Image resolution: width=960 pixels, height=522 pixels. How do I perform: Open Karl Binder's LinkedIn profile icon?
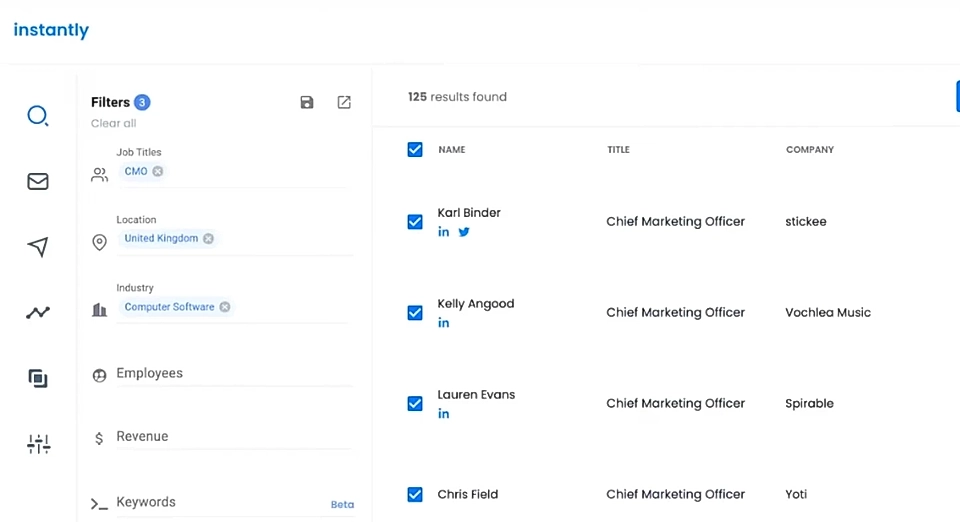click(x=444, y=232)
